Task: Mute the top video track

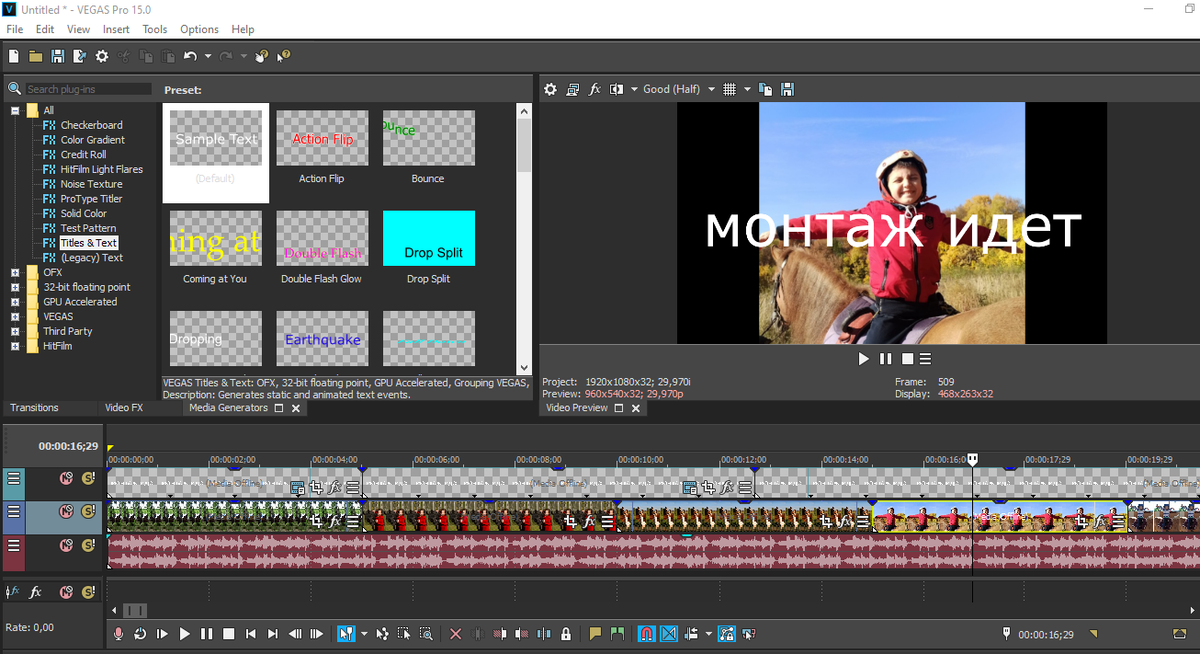Action: click(x=66, y=478)
